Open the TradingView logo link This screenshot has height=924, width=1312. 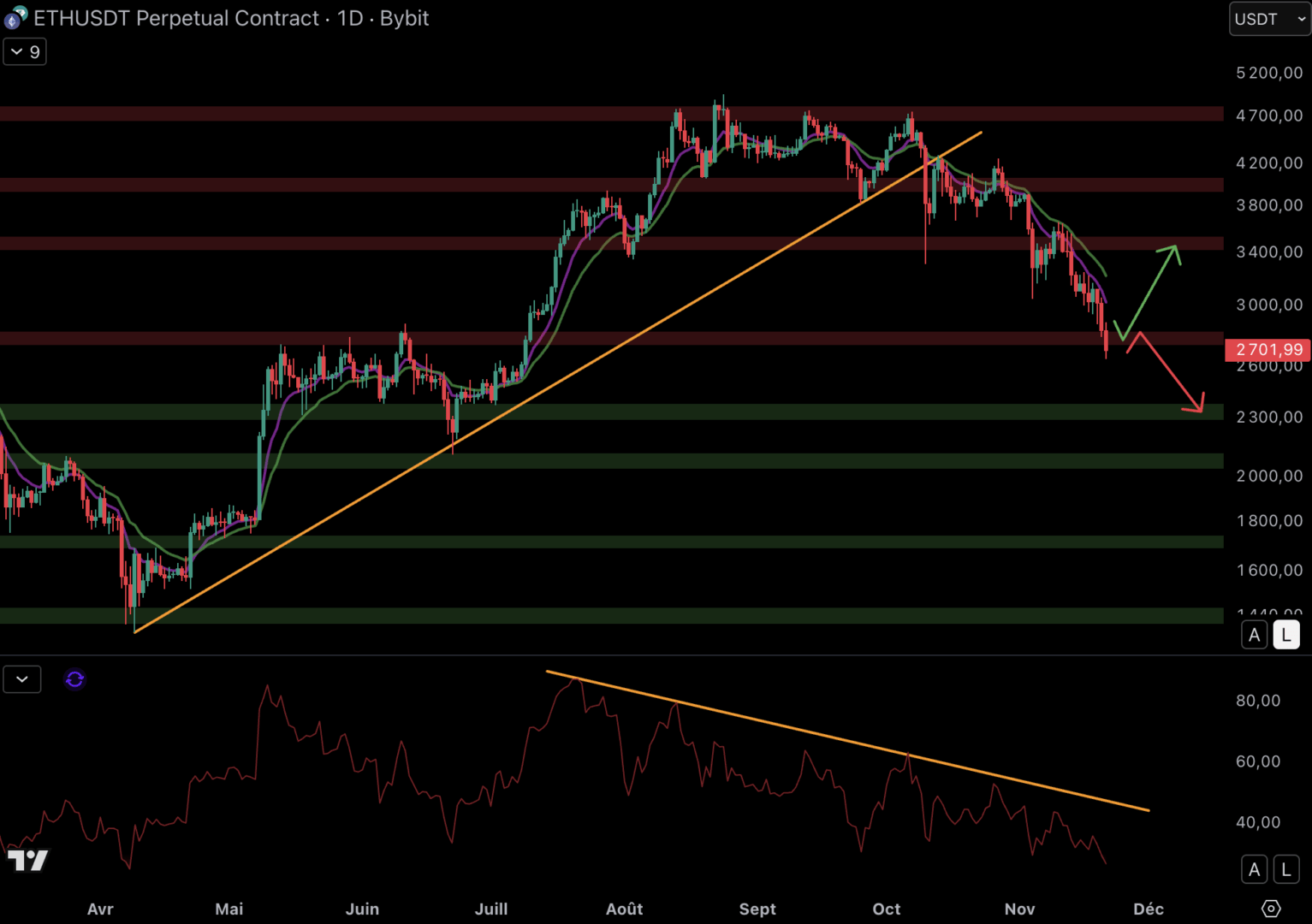[27, 860]
